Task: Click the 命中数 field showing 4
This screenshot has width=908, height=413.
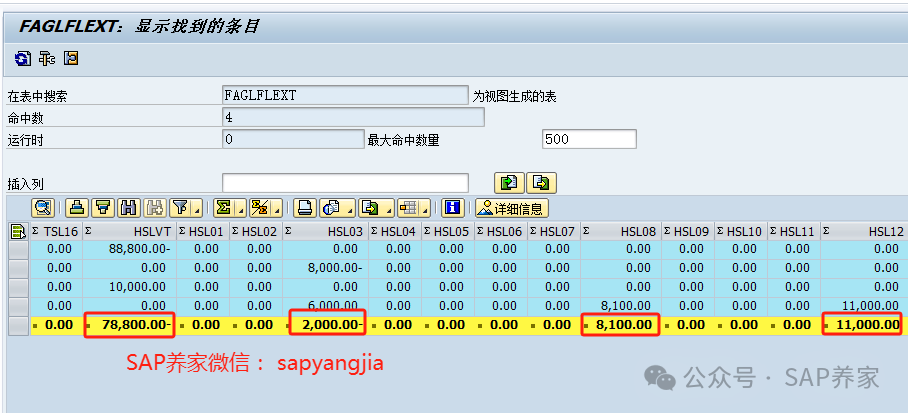Action: (x=353, y=117)
